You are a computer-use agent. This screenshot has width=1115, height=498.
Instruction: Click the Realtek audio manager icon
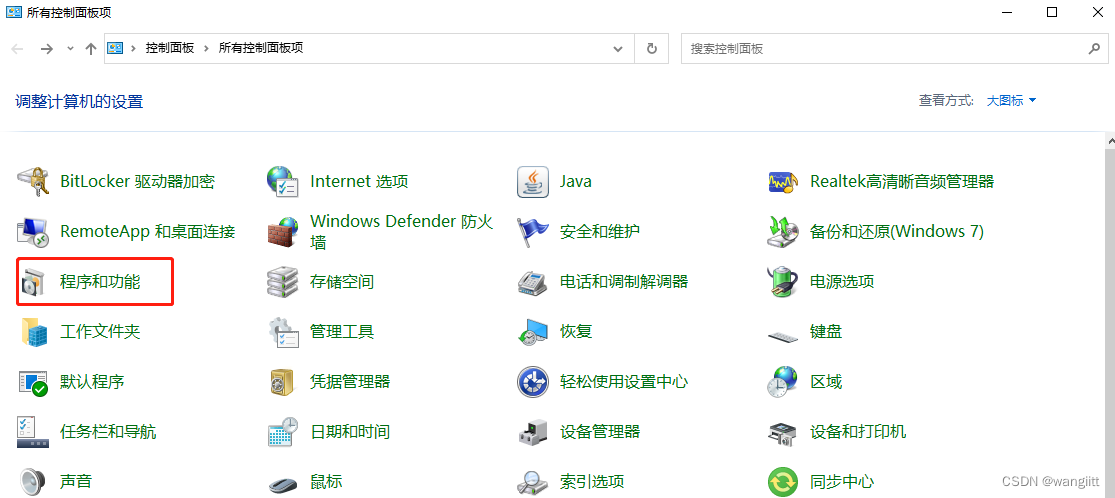783,181
